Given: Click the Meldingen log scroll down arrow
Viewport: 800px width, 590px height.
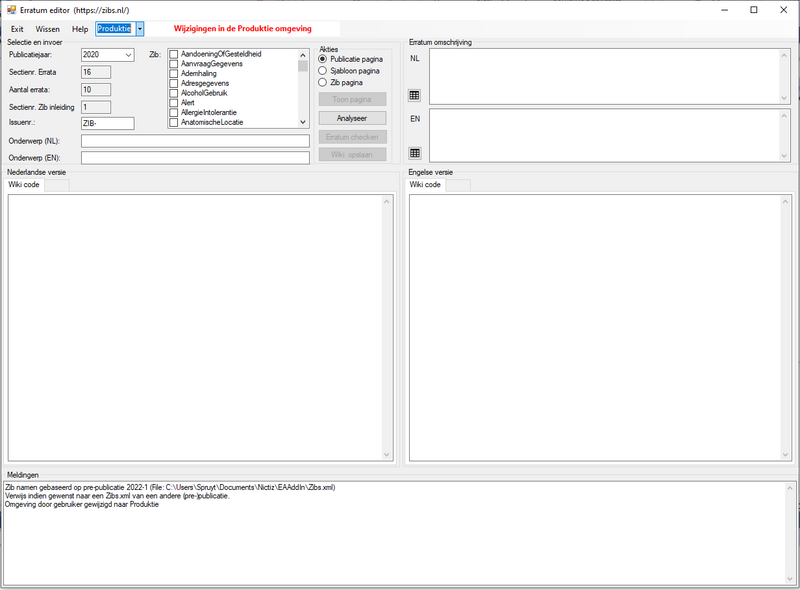Looking at the screenshot, I should pos(790,579).
